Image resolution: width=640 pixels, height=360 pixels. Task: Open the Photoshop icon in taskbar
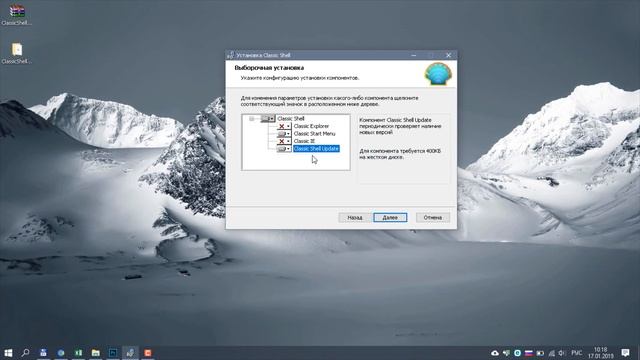[113, 353]
